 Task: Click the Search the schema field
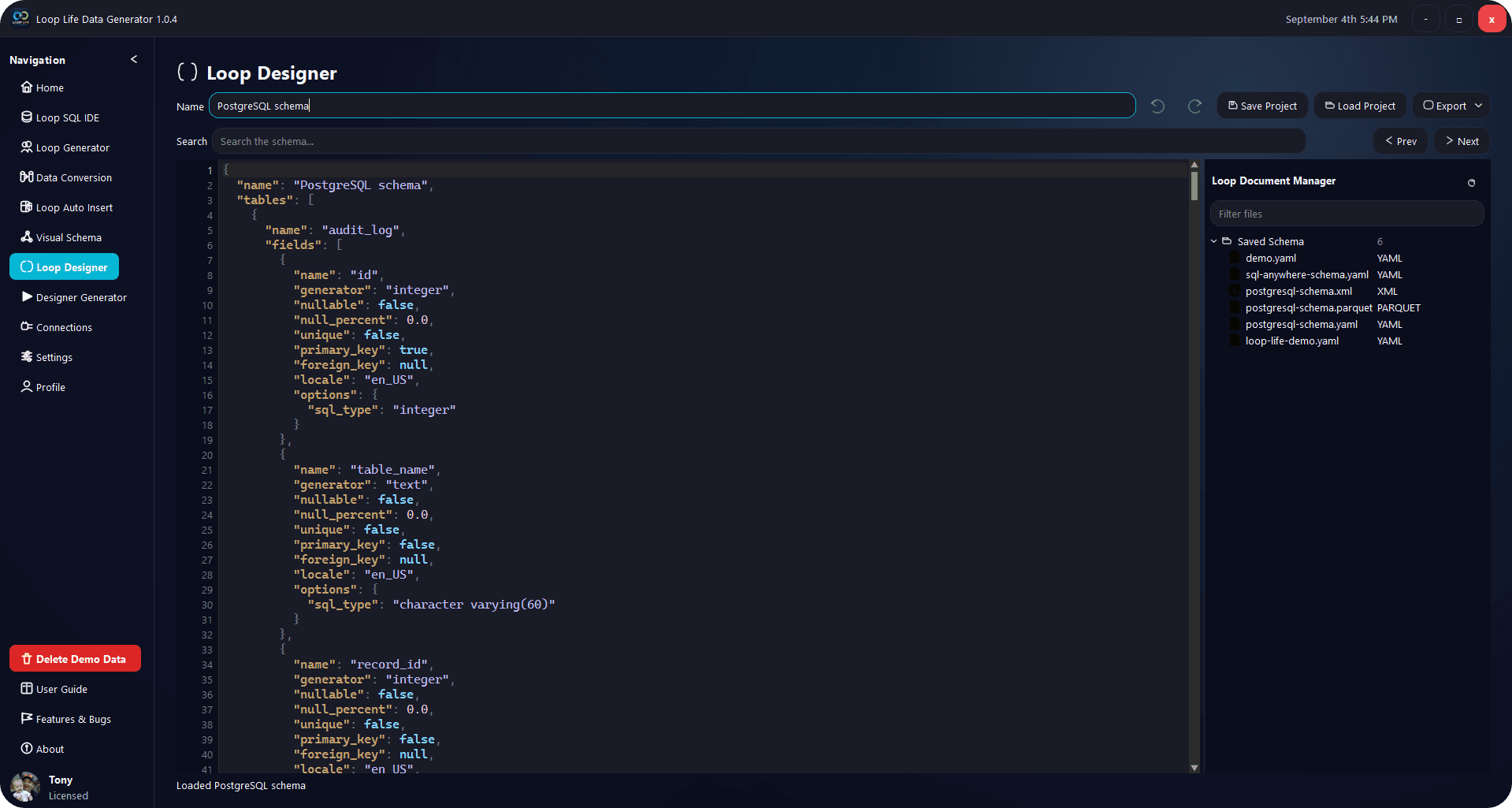(758, 141)
